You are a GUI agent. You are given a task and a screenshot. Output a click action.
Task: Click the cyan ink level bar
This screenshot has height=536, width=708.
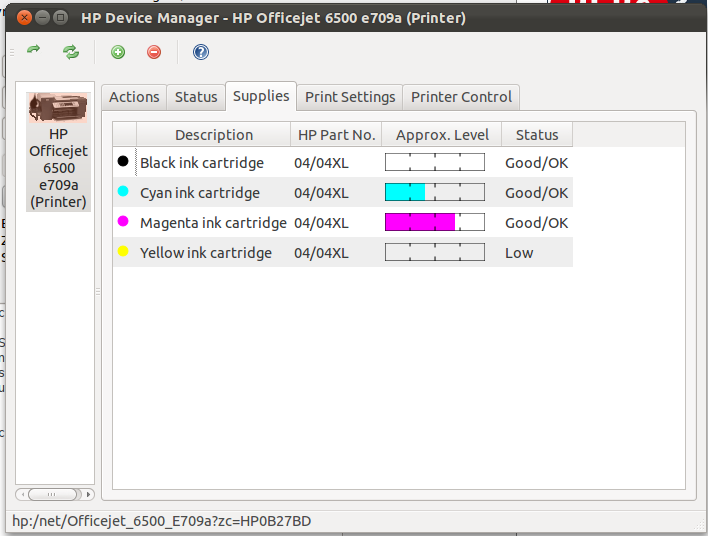click(435, 192)
